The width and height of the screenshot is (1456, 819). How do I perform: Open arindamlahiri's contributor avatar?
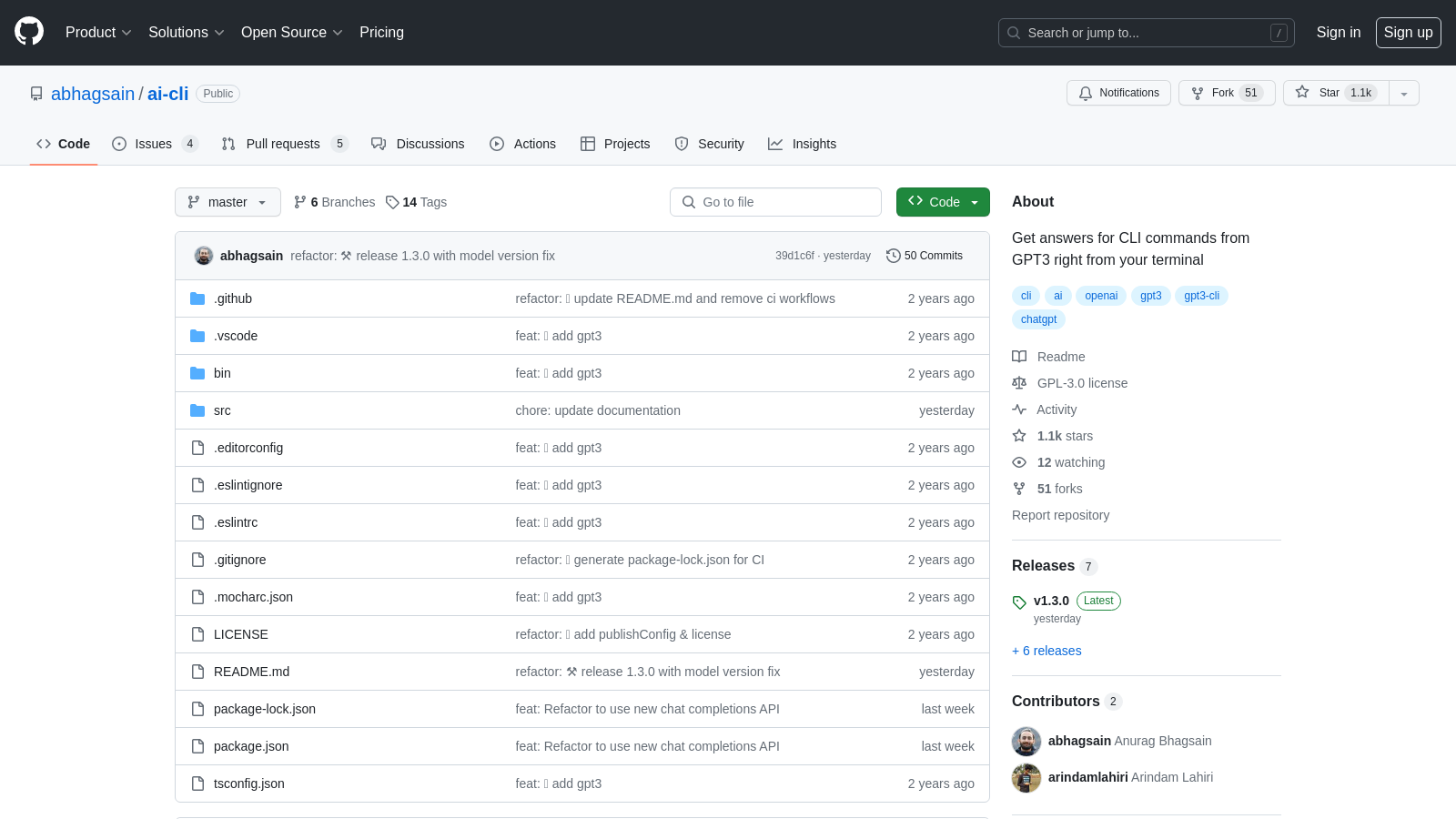click(x=1026, y=778)
